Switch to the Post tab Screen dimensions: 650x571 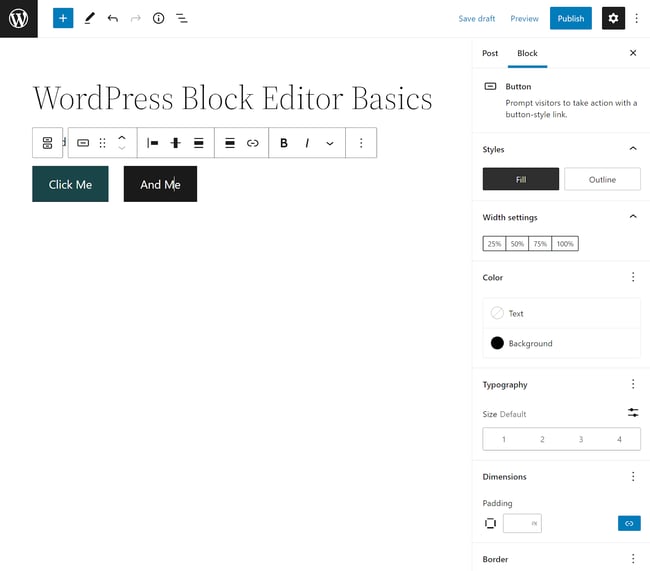[x=490, y=53]
